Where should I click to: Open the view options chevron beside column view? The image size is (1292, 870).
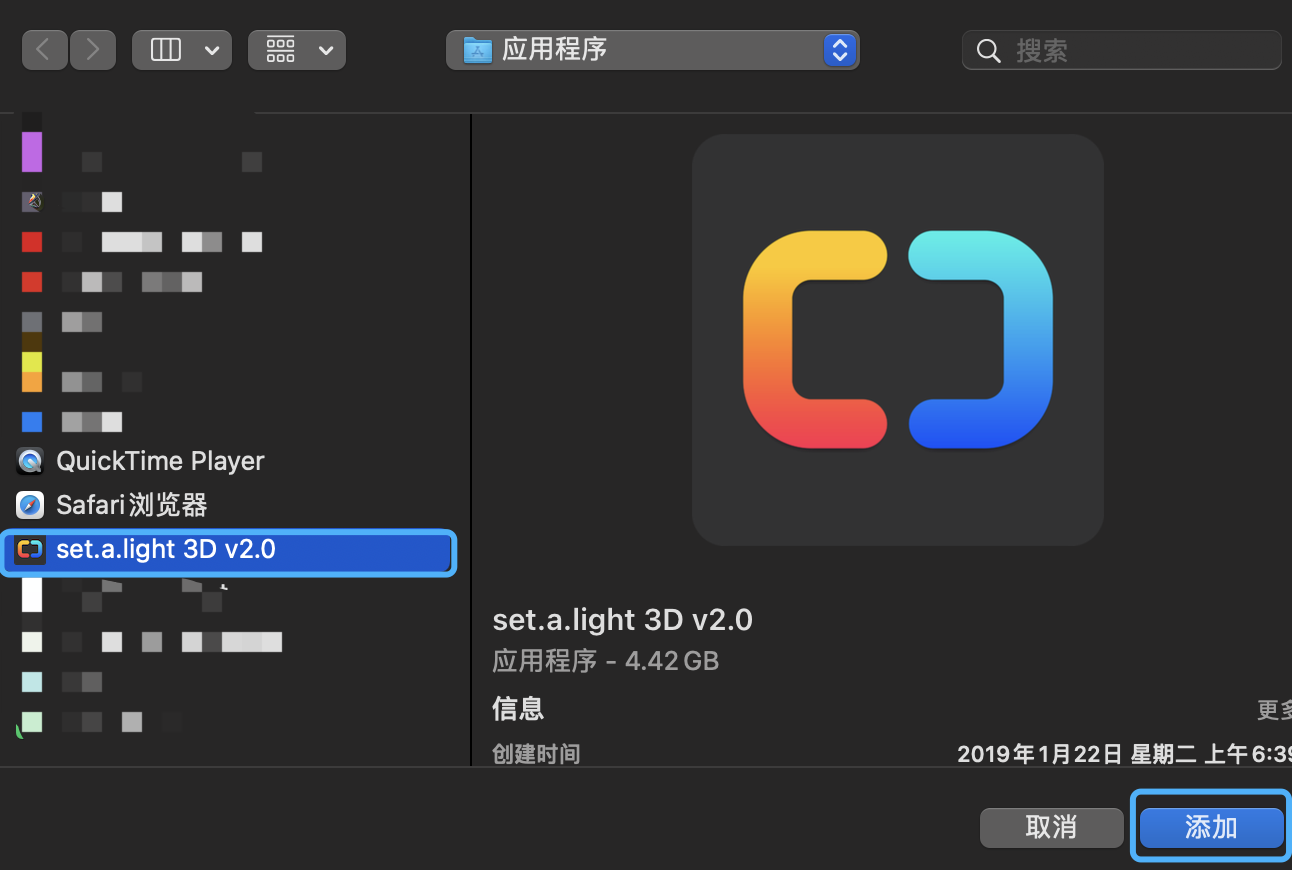tap(211, 50)
